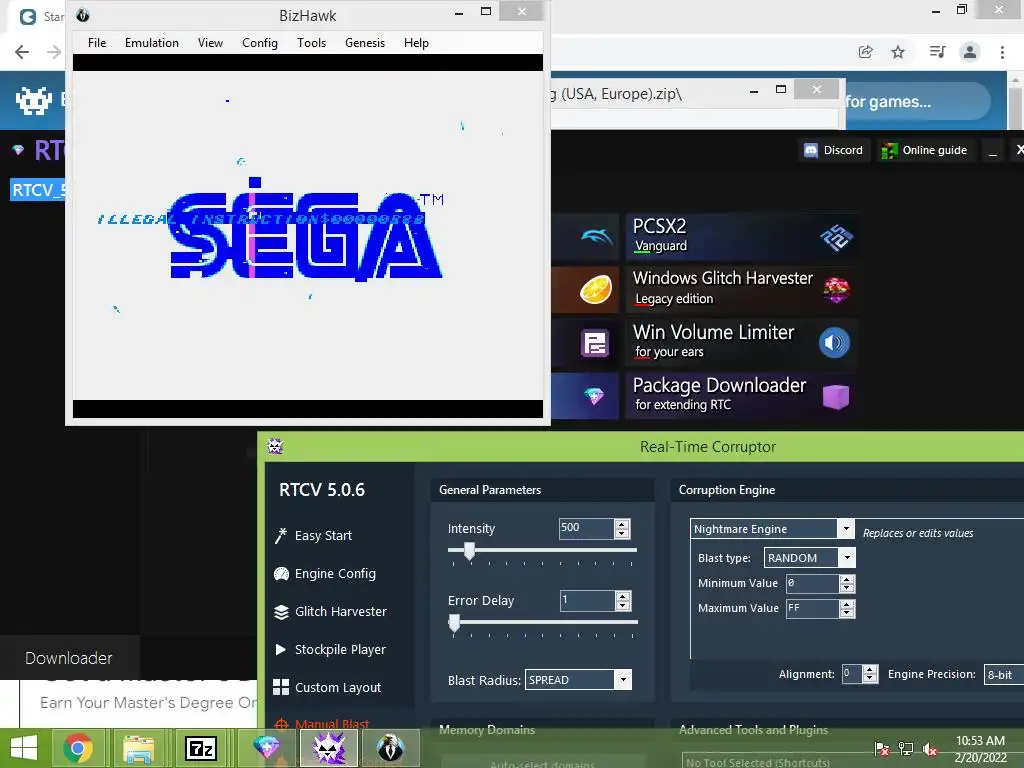The width and height of the screenshot is (1024, 768).
Task: Open the Genesis menu in BizHawk
Action: click(x=365, y=43)
